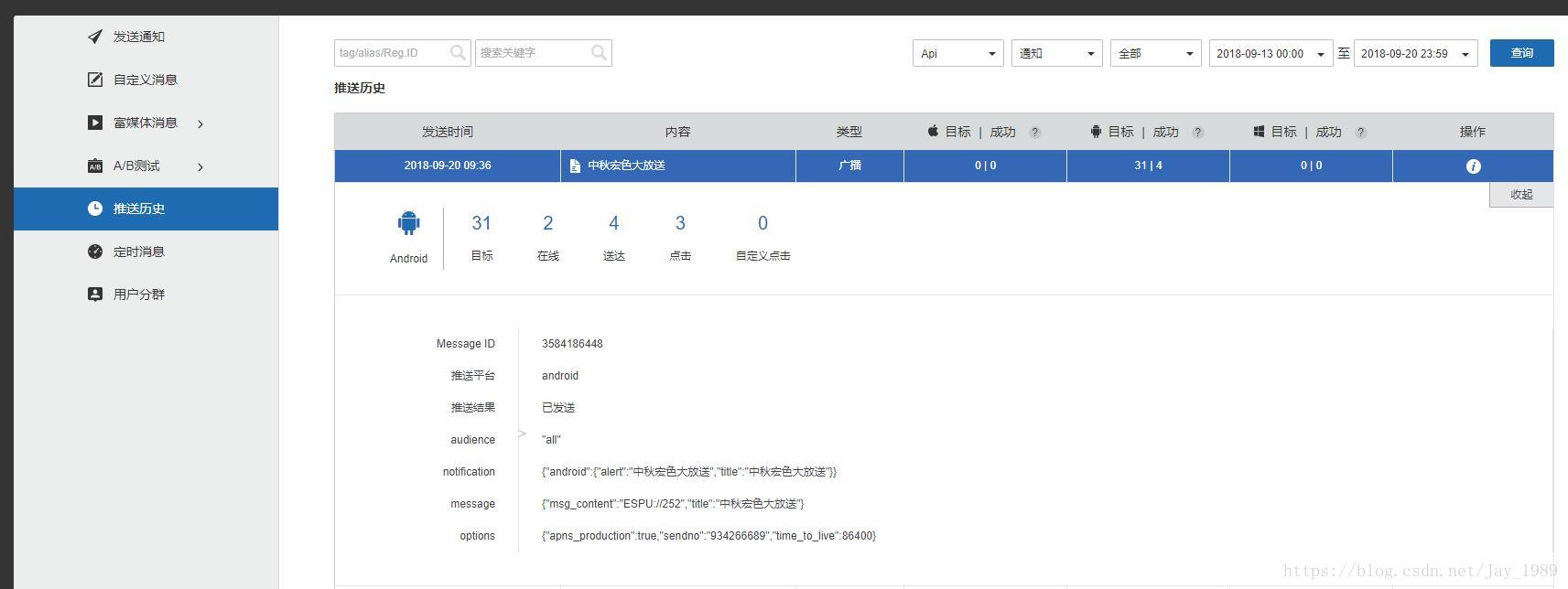The height and width of the screenshot is (589, 1568).
Task: Click the info icon in 操作 column
Action: pos(1473,166)
